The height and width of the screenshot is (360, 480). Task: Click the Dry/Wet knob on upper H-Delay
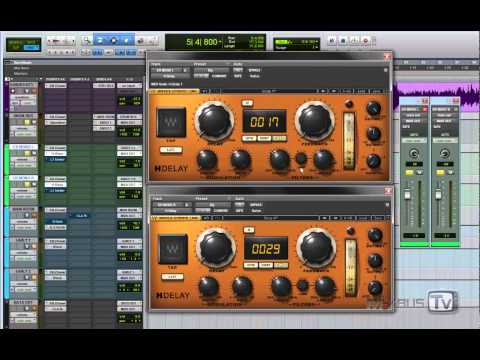pos(374,108)
